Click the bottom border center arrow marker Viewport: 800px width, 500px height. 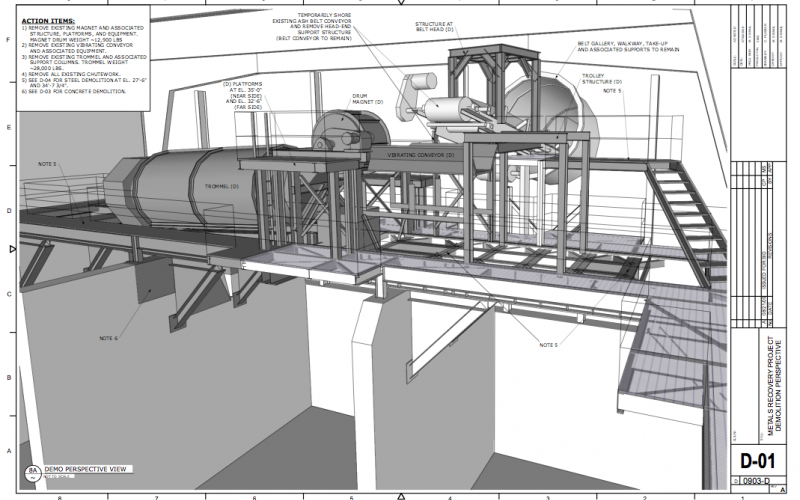[x=401, y=494]
